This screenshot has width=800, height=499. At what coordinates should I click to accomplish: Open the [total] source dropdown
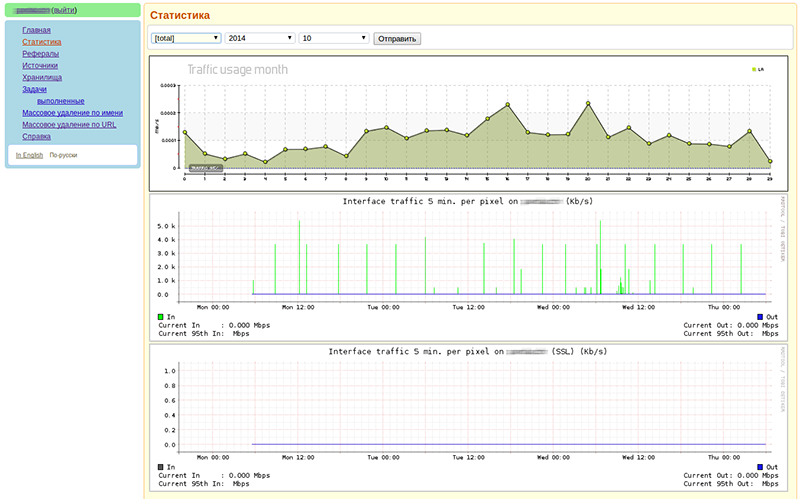(x=186, y=38)
